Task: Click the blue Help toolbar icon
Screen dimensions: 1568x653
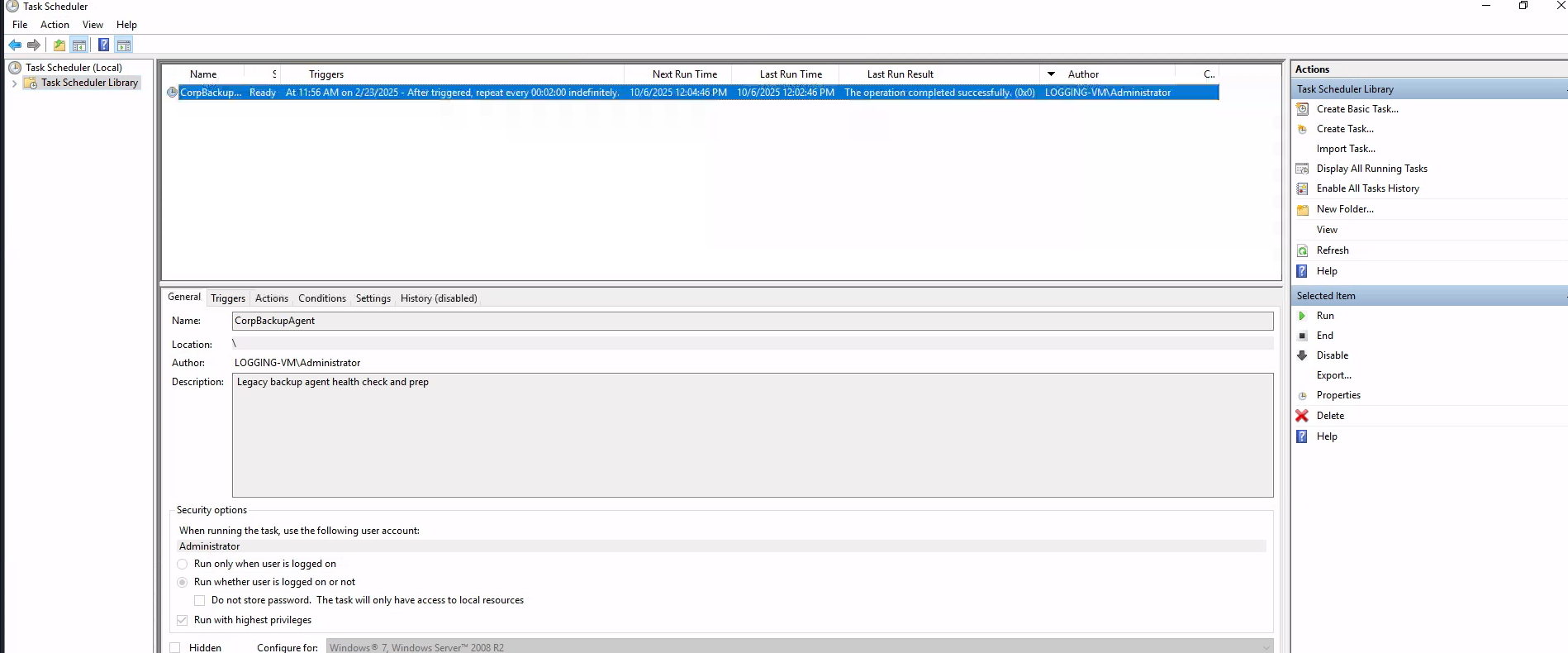Action: tap(103, 45)
